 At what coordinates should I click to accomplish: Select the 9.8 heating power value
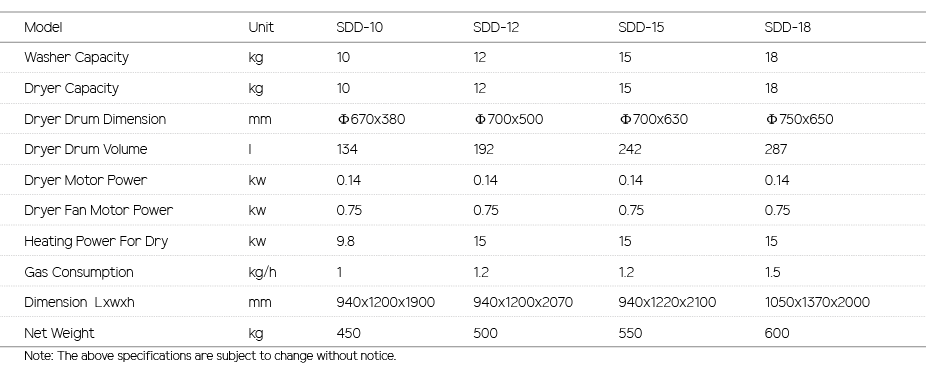coord(345,241)
